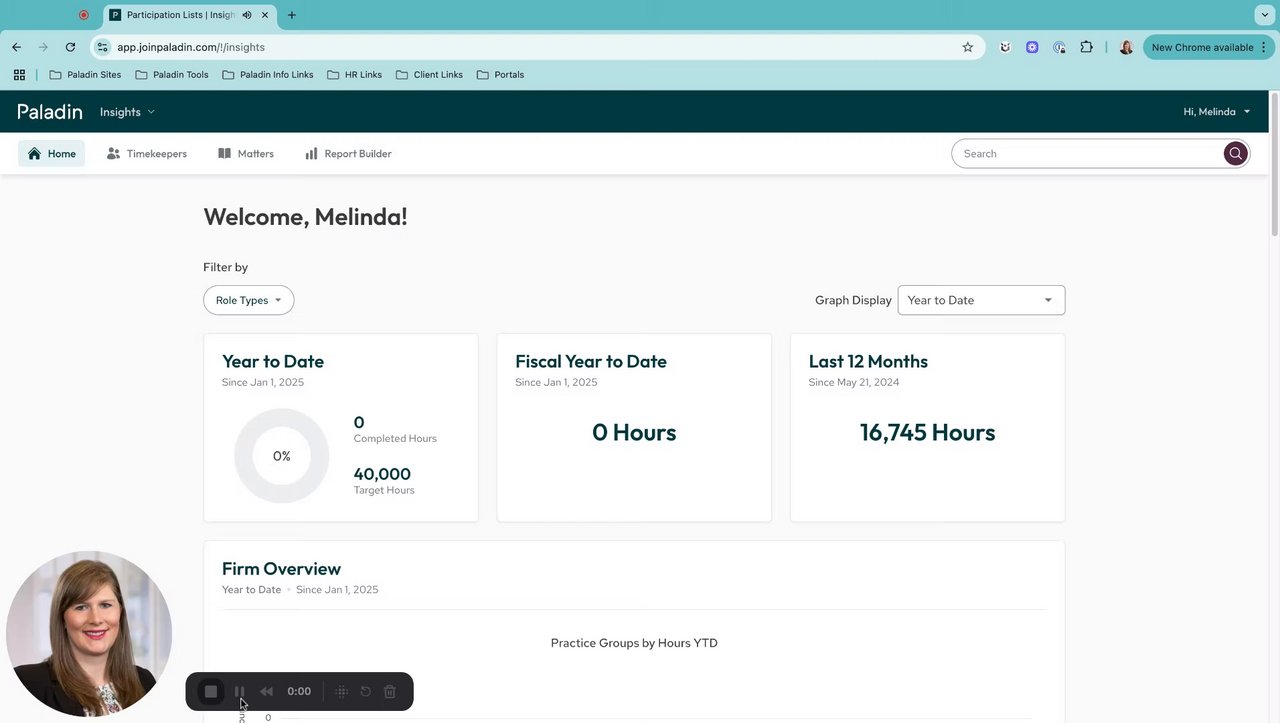The image size is (1280, 723).
Task: Click the Year to Date card heading
Action: (x=273, y=361)
